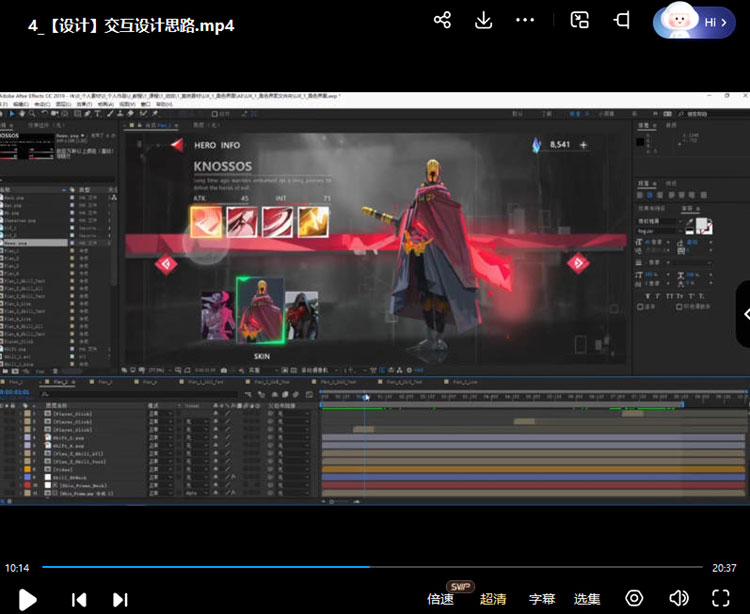Select the green-framed knight skin thumbnail
This screenshot has height=614, width=750.
point(260,310)
